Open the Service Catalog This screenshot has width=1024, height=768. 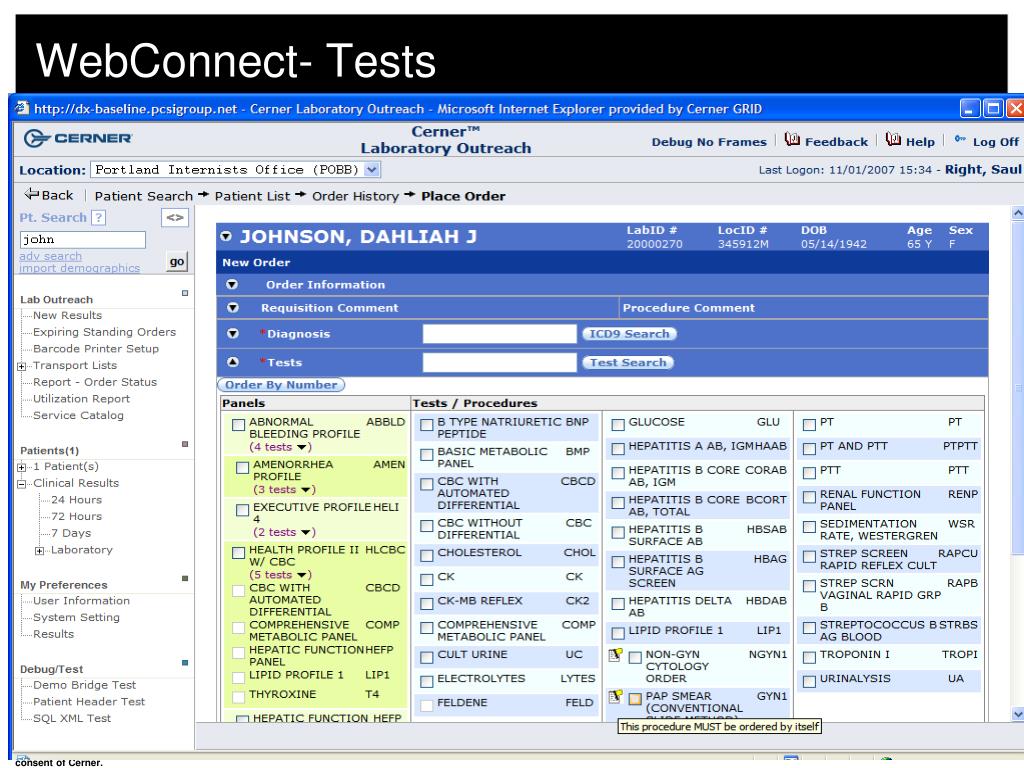click(x=78, y=415)
